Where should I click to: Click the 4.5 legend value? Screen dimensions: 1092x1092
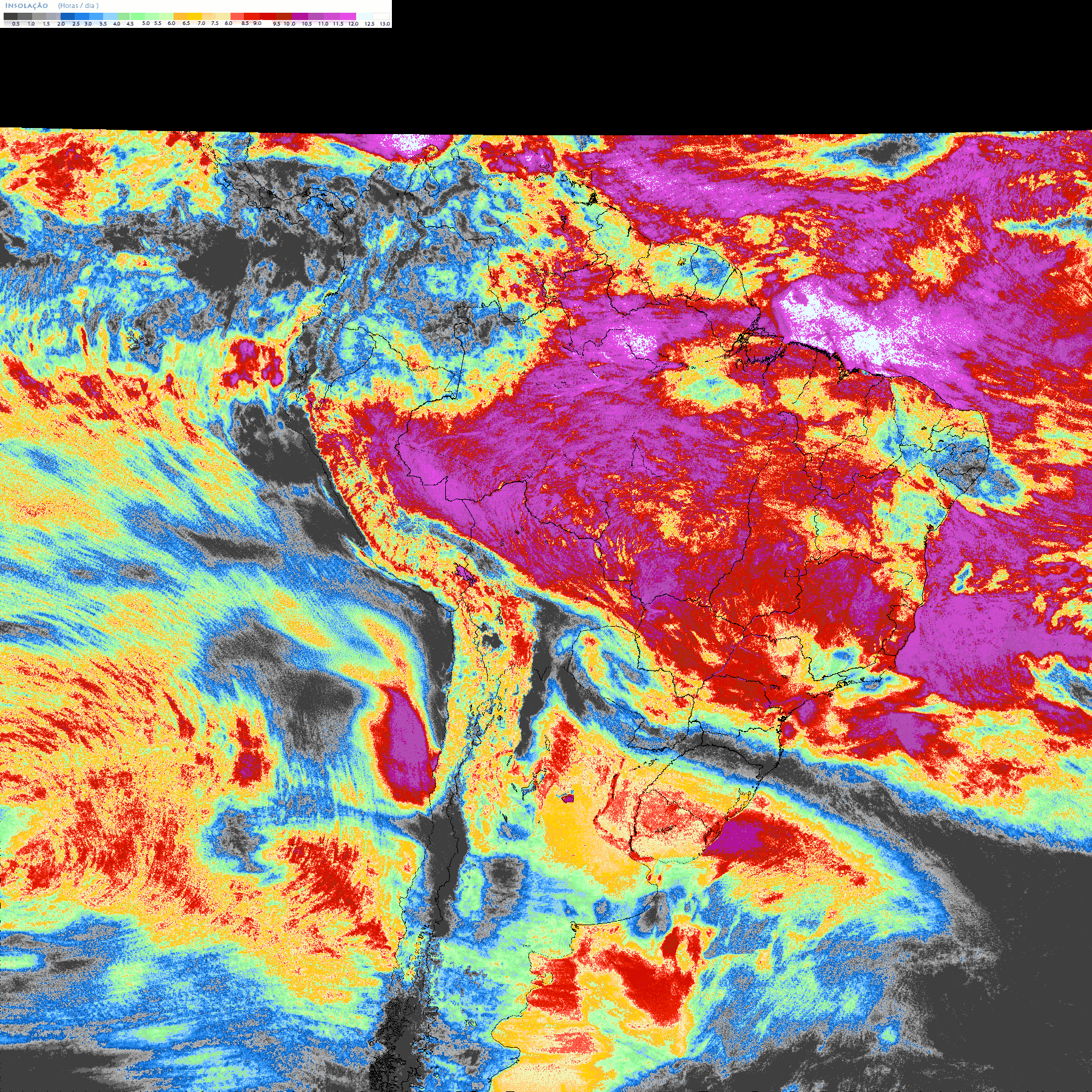130,24
